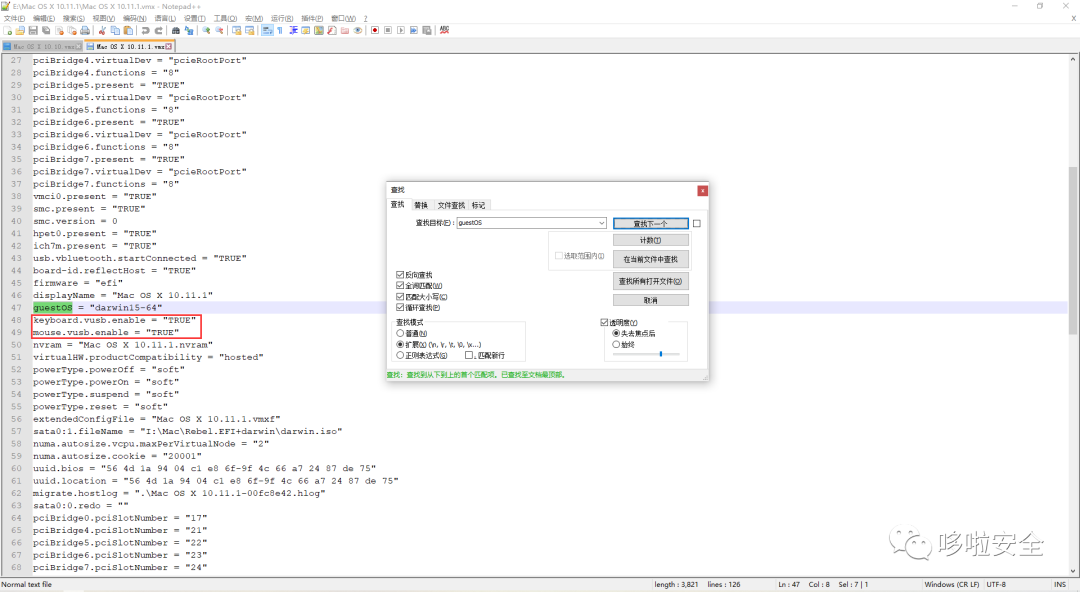Viewport: 1080px width, 592px height.
Task: Click the 查找下一个 button
Action: (651, 223)
